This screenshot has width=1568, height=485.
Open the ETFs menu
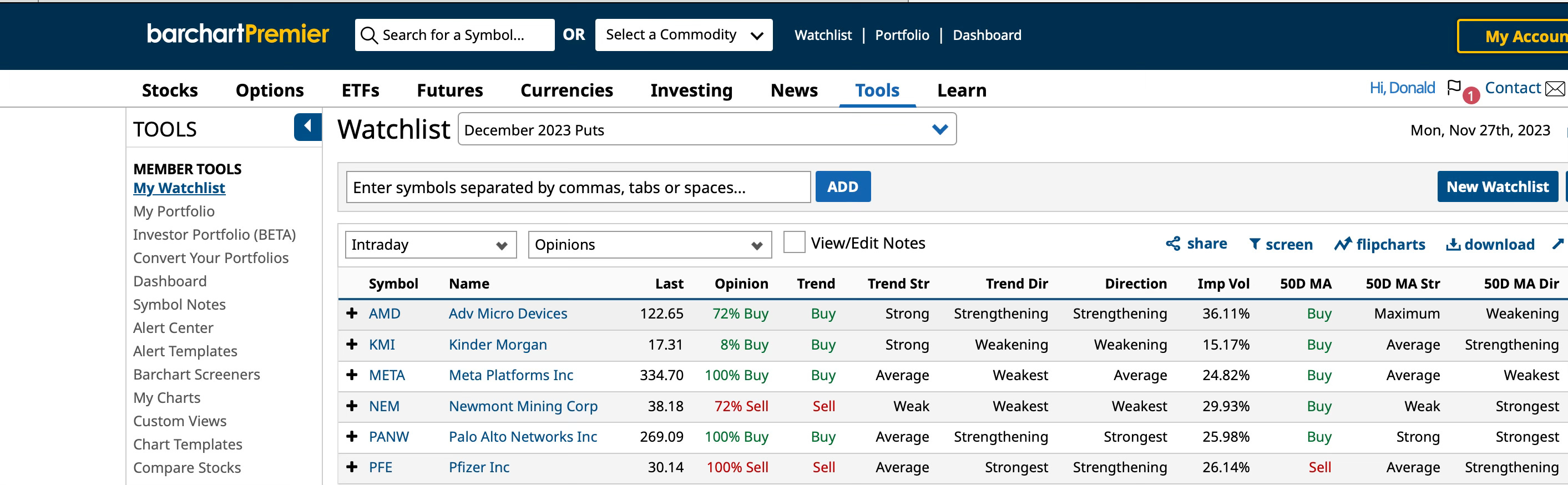pyautogui.click(x=360, y=90)
